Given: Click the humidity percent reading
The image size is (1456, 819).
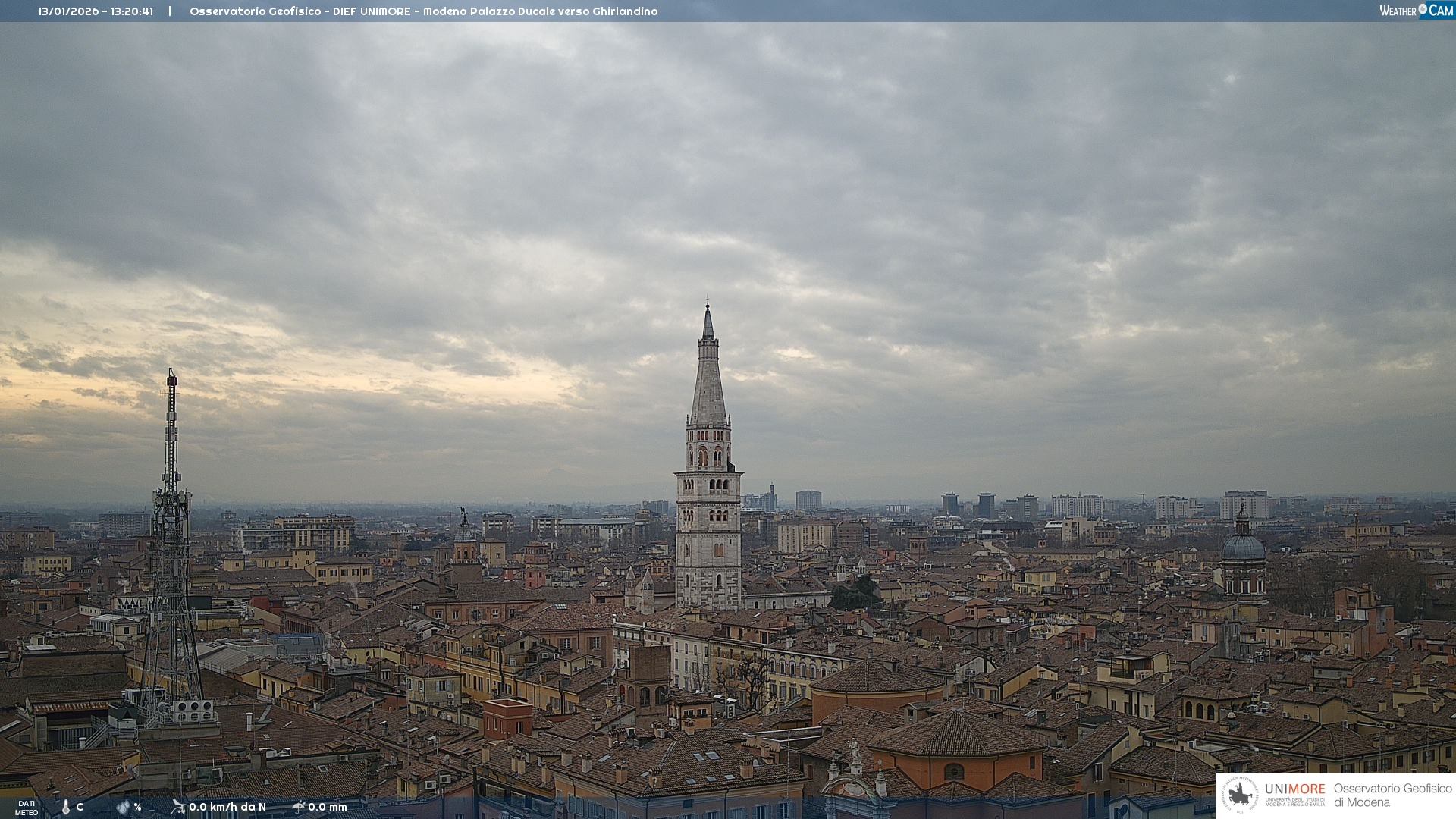Looking at the screenshot, I should (137, 807).
